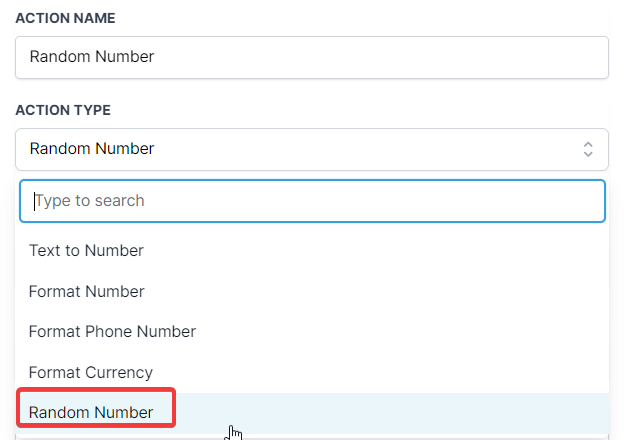Choose 'Format Number' from the list
Viewport: 634px width, 440px height.
point(87,292)
